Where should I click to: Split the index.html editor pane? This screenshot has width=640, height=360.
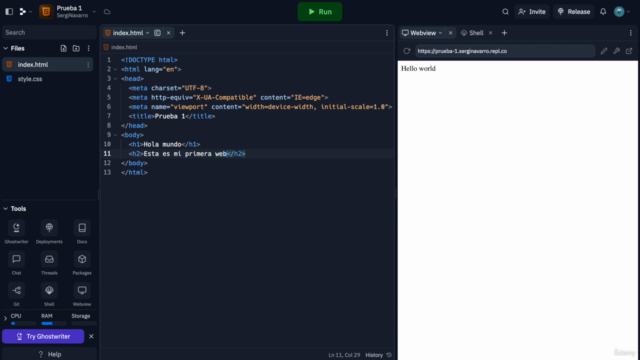157,33
